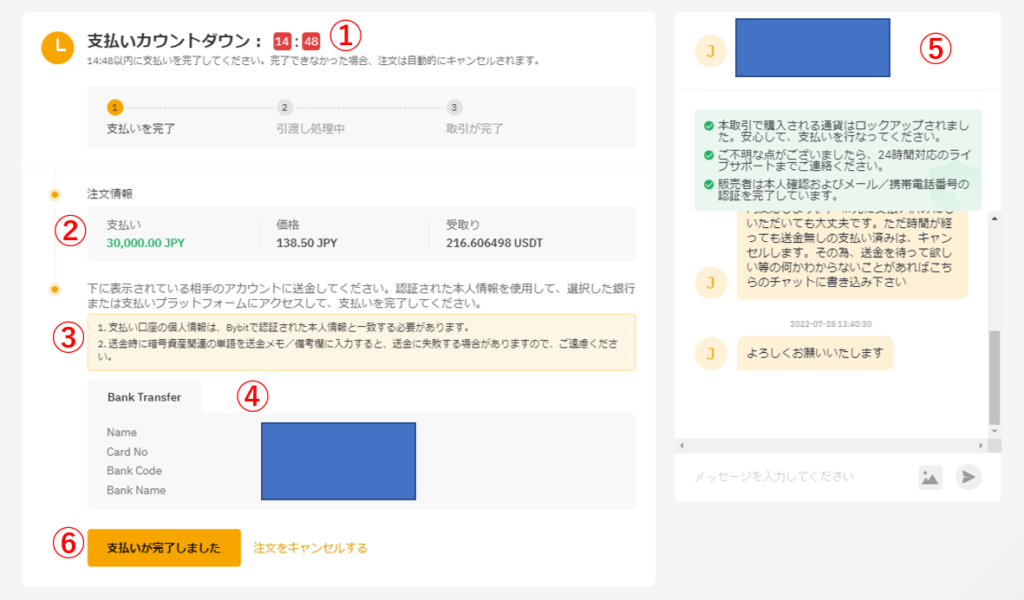Viewport: 1024px width, 600px height.
Task: Click the image attachment icon in chat
Action: pos(930,477)
